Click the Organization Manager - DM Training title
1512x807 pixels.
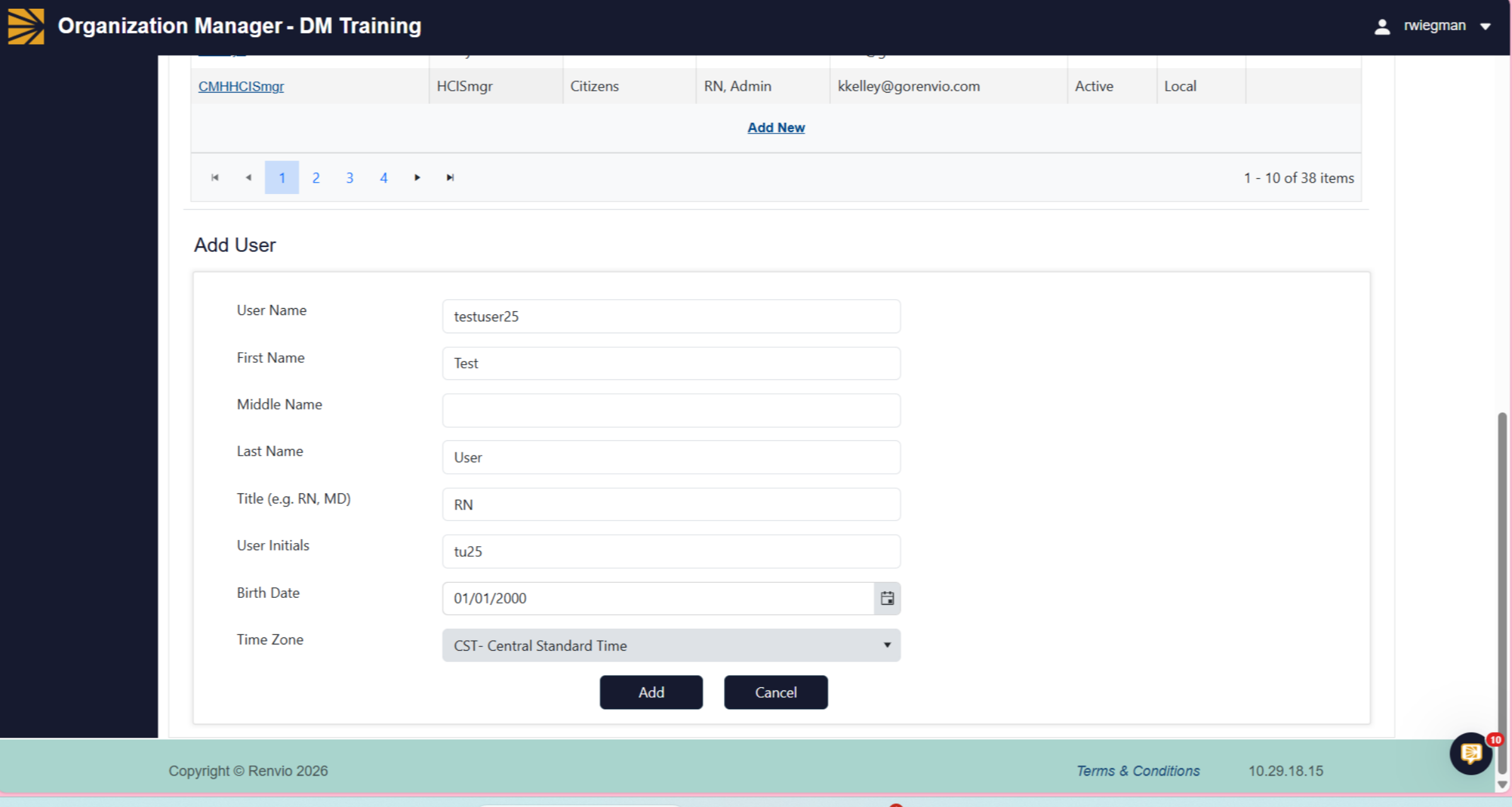click(239, 26)
